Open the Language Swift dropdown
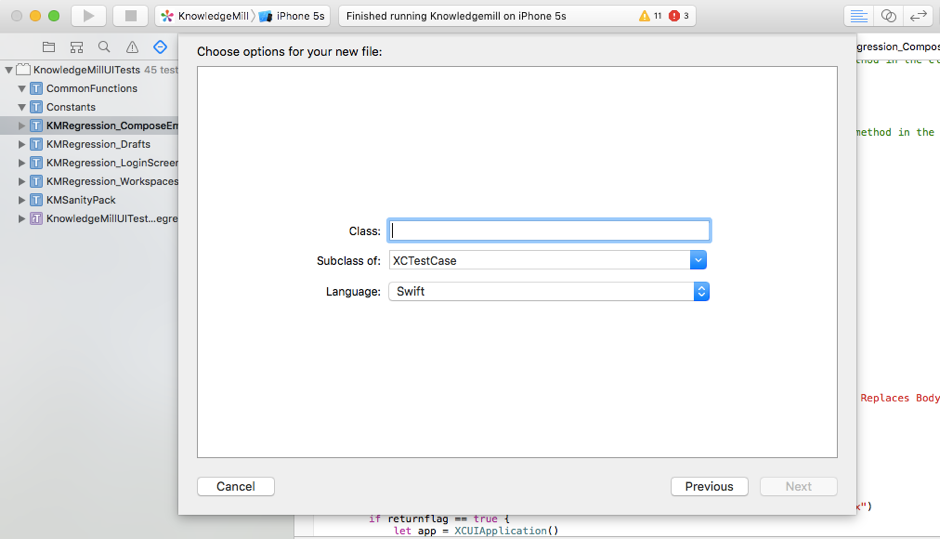940x539 pixels. (701, 291)
